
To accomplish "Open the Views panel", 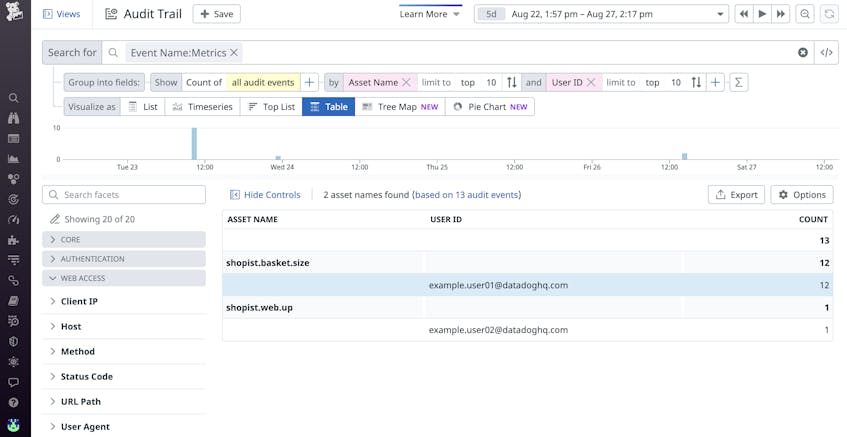I will tap(61, 14).
